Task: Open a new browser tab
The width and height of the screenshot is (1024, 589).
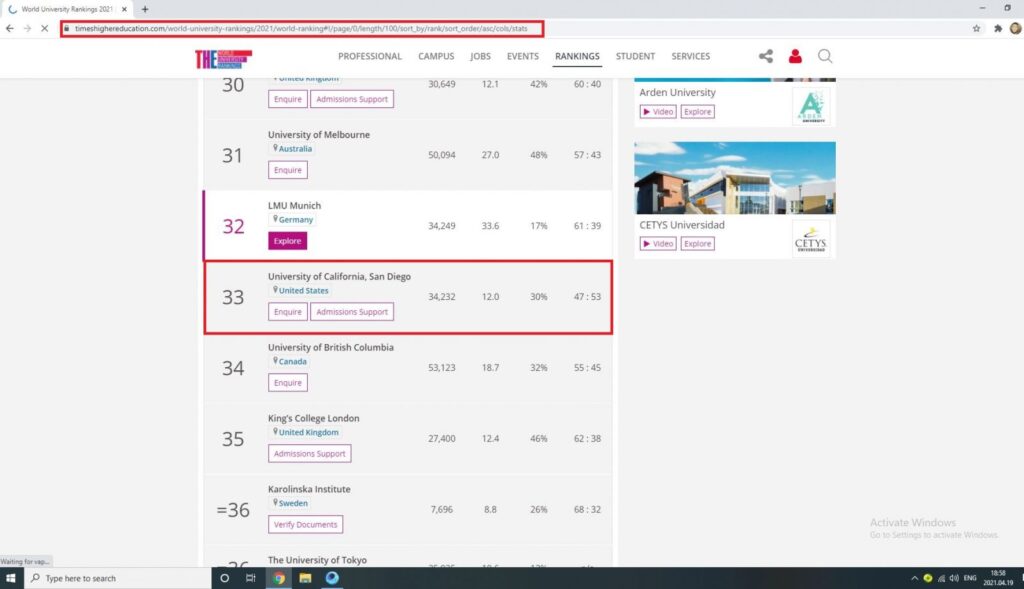Action: pos(145,9)
